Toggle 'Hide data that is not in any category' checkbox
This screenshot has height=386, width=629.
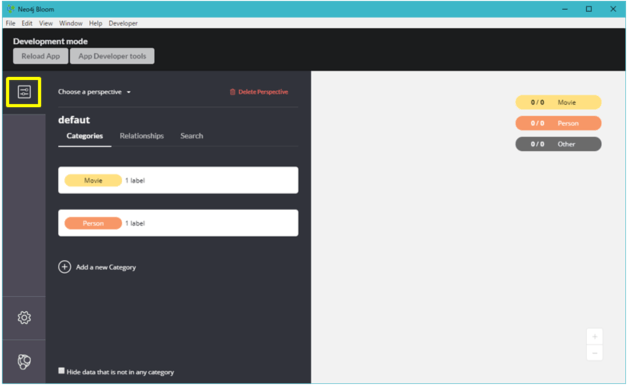point(61,371)
